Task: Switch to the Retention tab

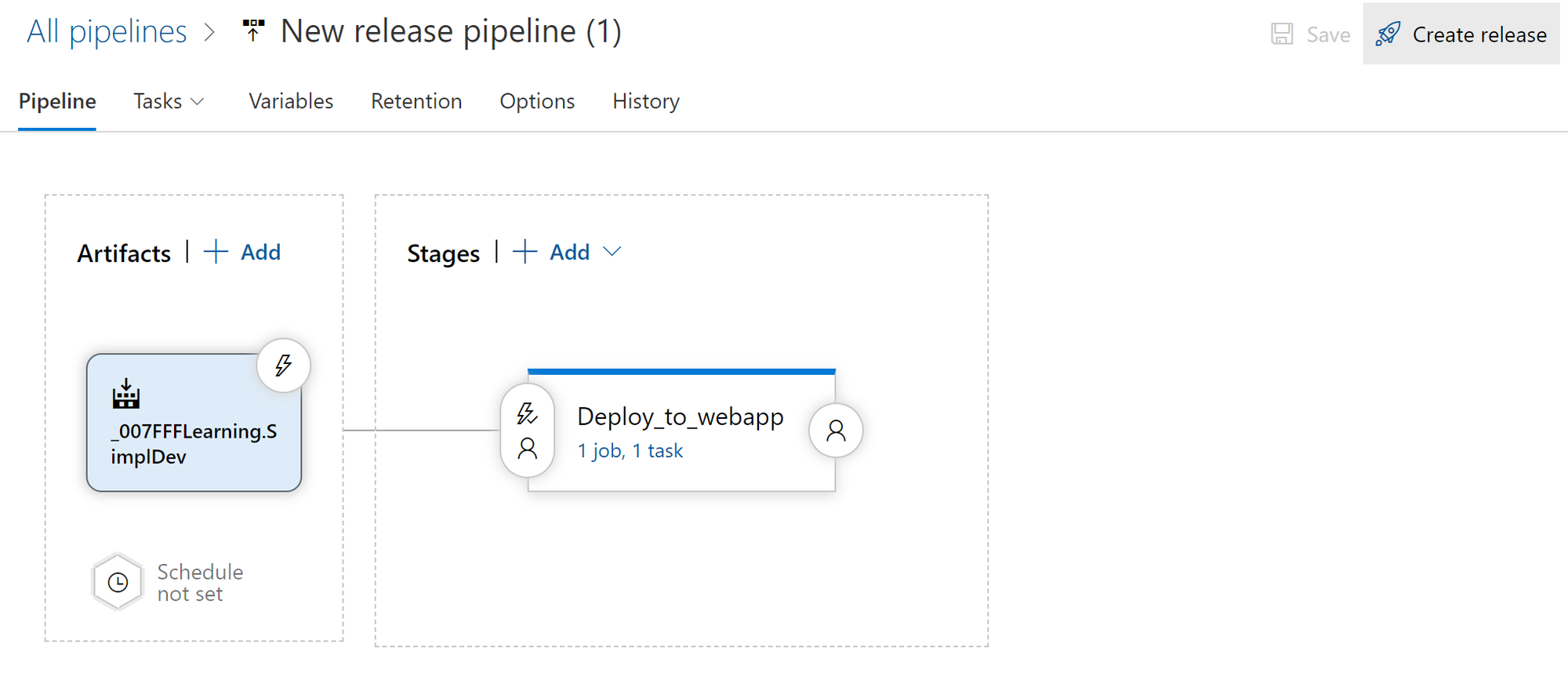Action: click(416, 101)
